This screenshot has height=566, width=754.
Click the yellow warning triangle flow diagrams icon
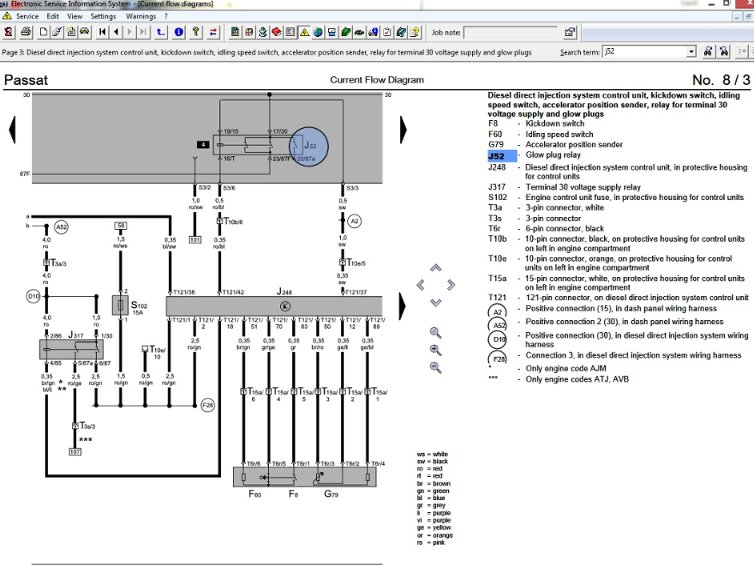(304, 32)
